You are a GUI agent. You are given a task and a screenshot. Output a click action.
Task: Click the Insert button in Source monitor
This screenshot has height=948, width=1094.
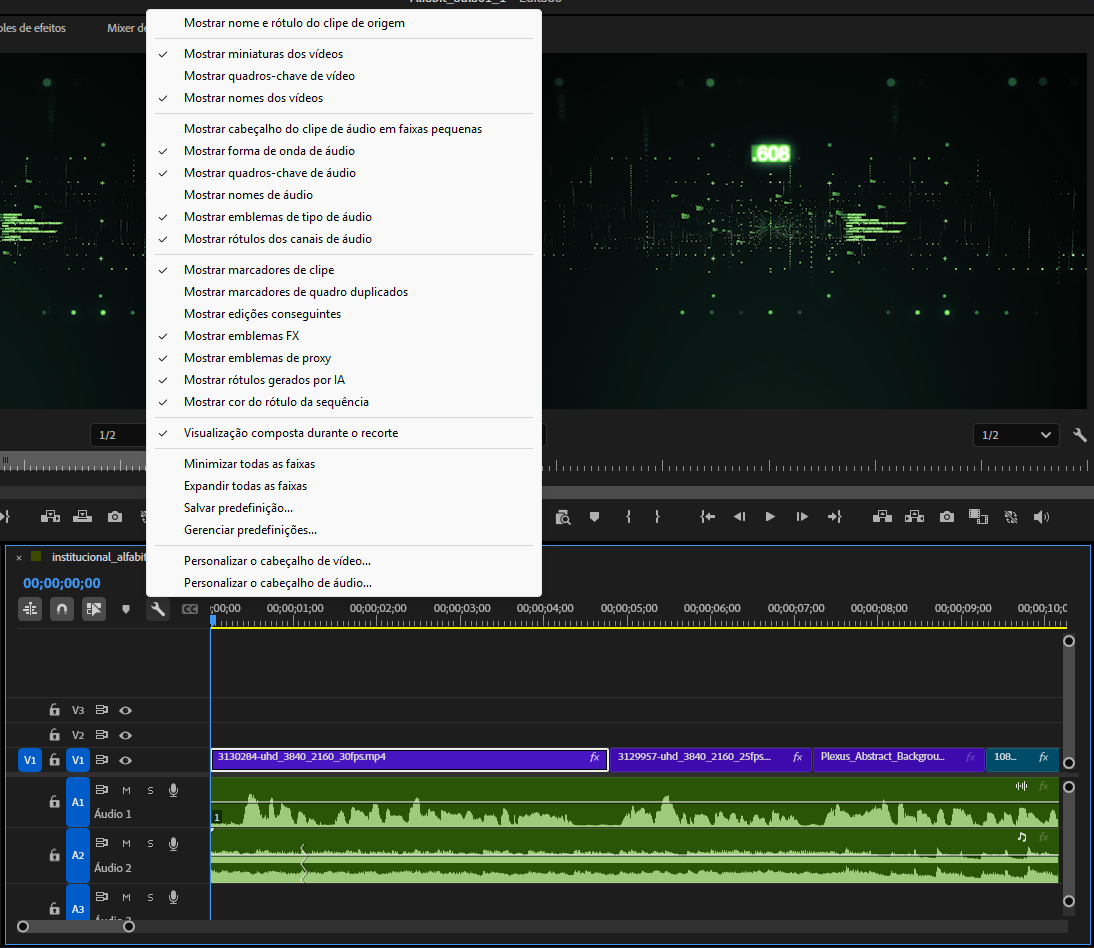pos(50,517)
